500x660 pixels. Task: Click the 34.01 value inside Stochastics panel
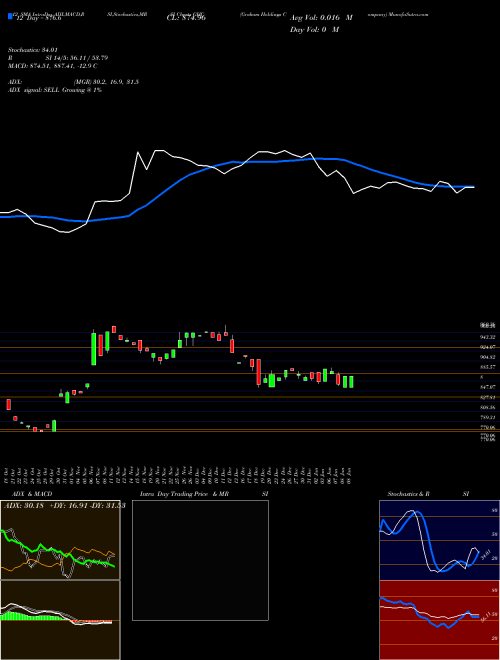tap(486, 555)
